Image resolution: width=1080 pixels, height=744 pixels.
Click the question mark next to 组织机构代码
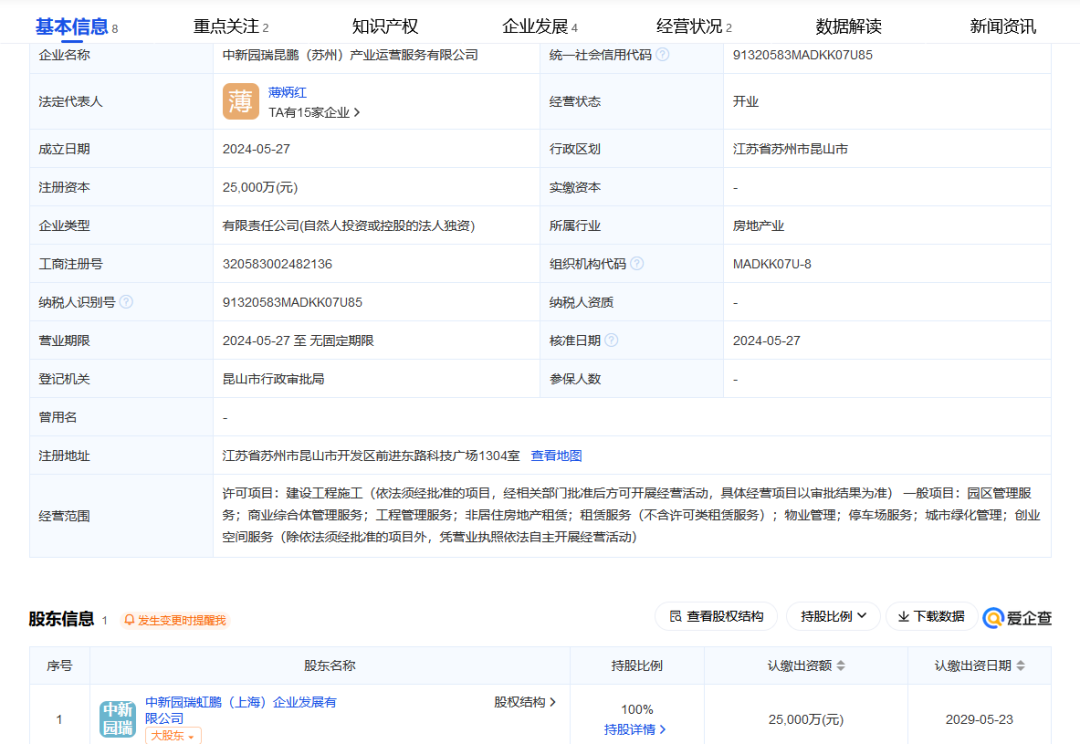tap(638, 262)
